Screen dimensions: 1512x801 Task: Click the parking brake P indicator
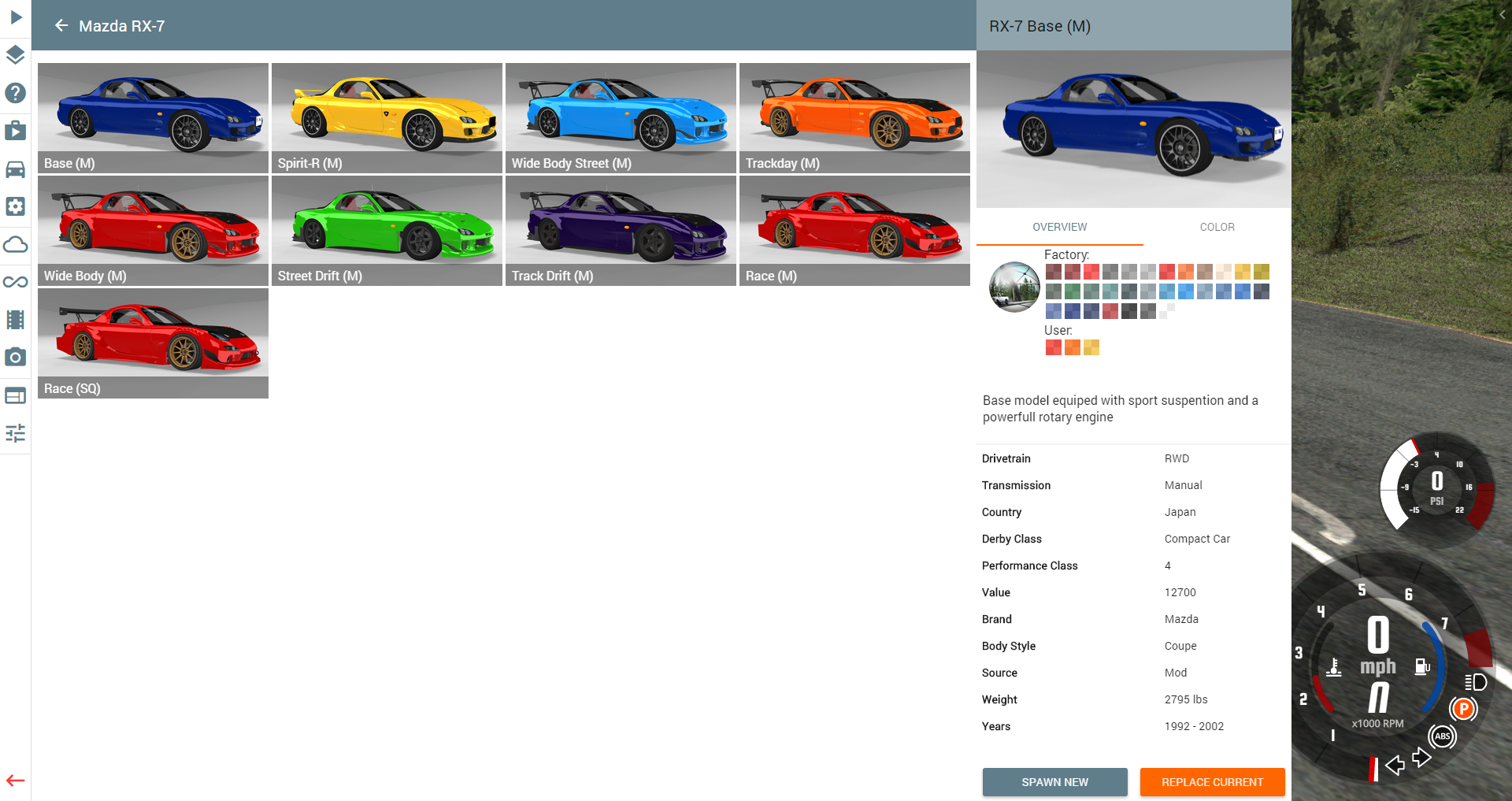coord(1463,709)
